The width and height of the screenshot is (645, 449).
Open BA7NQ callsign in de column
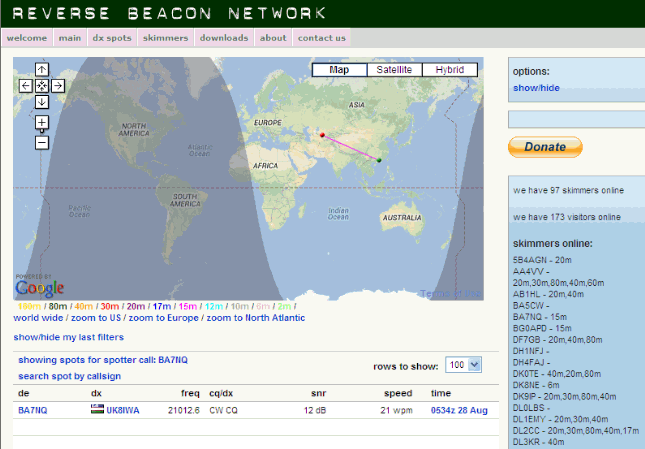pyautogui.click(x=32, y=410)
